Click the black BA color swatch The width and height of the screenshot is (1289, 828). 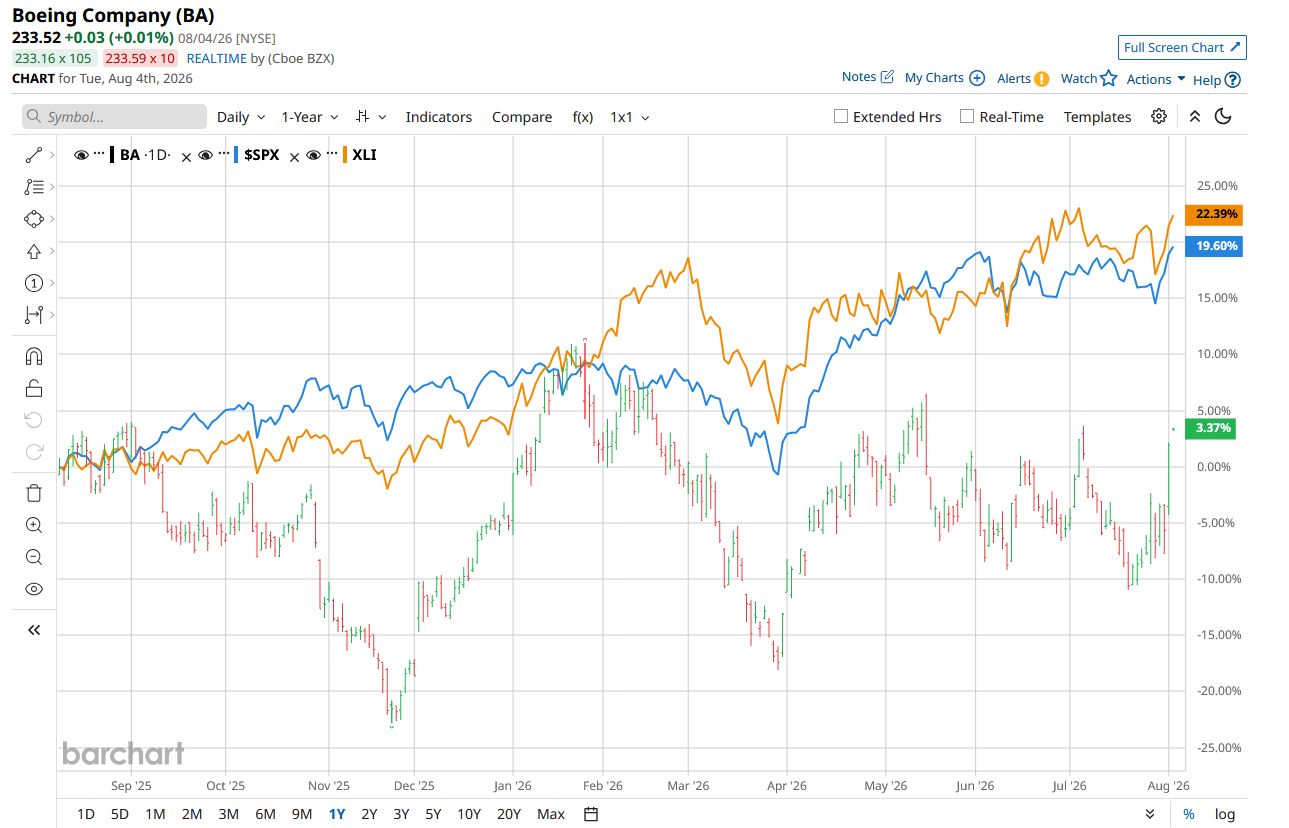[x=113, y=155]
